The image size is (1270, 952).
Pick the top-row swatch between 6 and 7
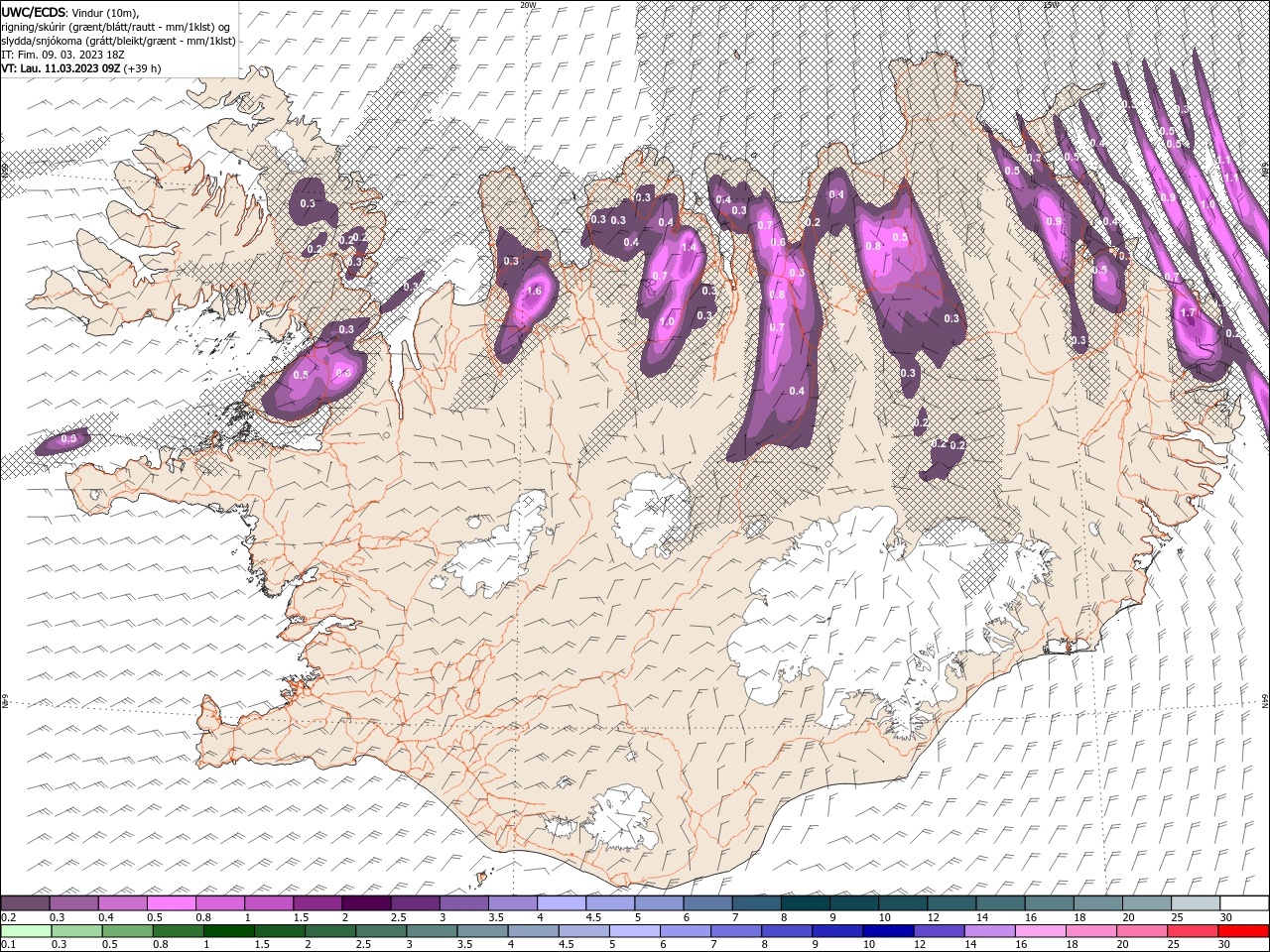click(x=707, y=903)
